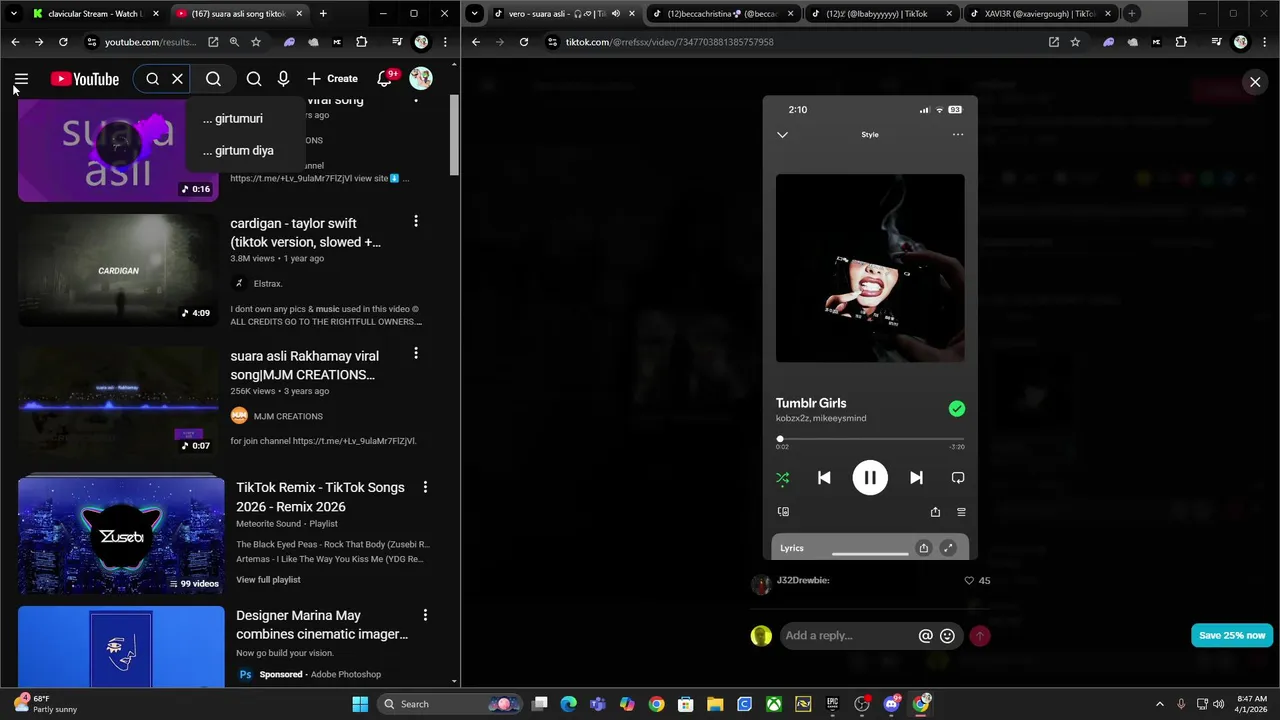This screenshot has height=720, width=1280.
Task: Open the TikTok Remix playlist thumbnail
Action: (x=121, y=536)
